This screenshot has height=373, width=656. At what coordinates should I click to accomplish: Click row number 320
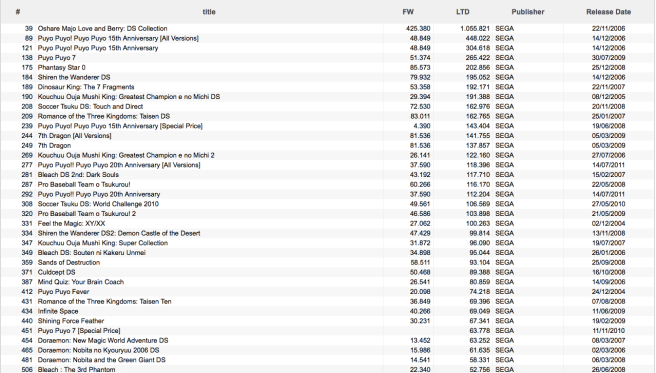(x=27, y=214)
